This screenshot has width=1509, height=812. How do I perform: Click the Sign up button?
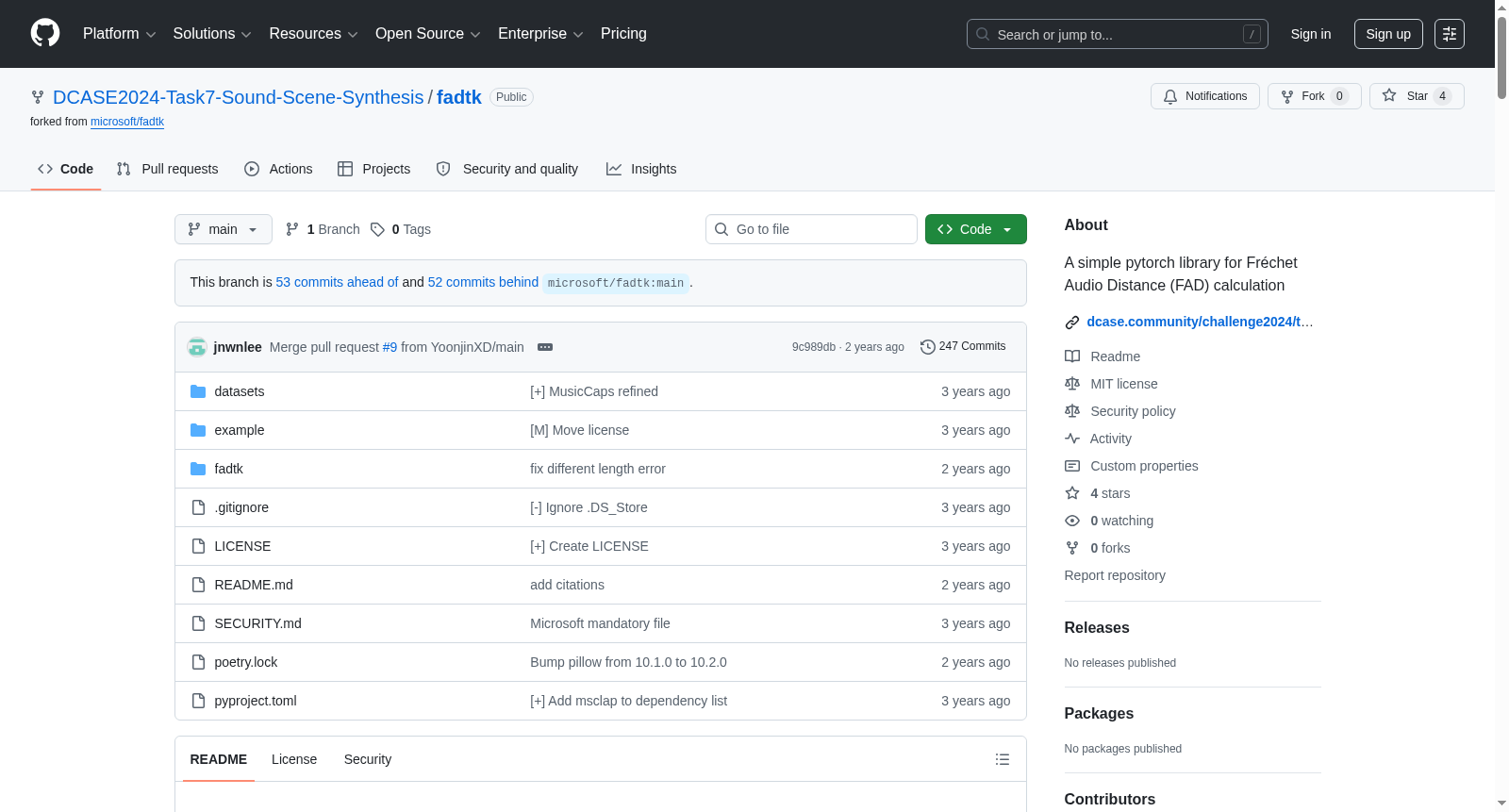(1388, 34)
